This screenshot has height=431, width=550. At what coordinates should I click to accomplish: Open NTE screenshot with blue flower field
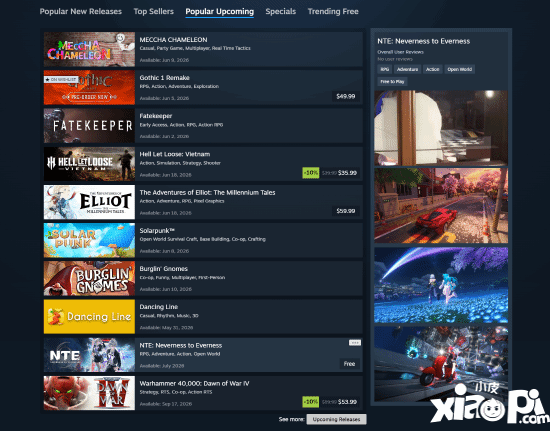[x=441, y=285]
